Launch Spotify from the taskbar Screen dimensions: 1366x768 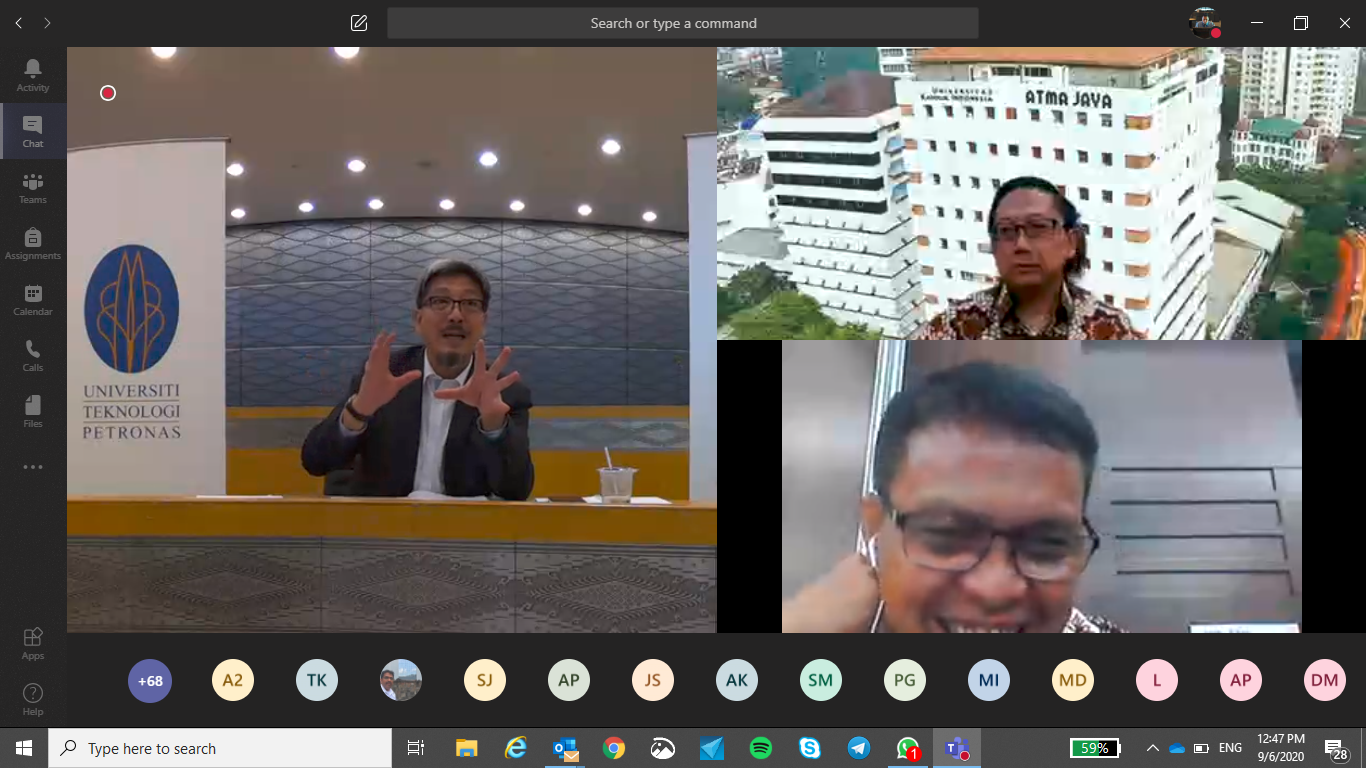pos(760,748)
